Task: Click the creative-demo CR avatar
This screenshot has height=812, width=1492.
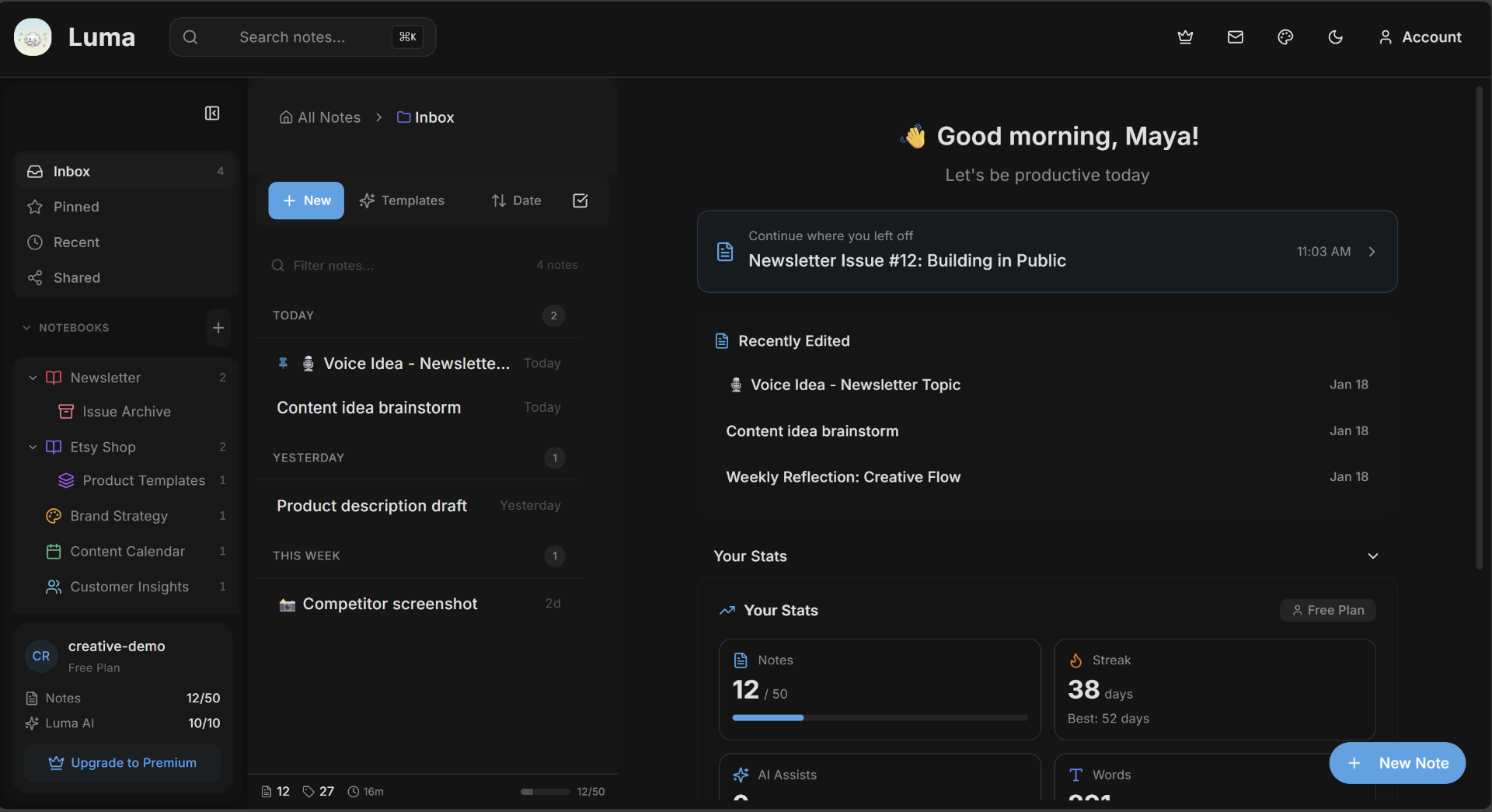Action: 41,657
